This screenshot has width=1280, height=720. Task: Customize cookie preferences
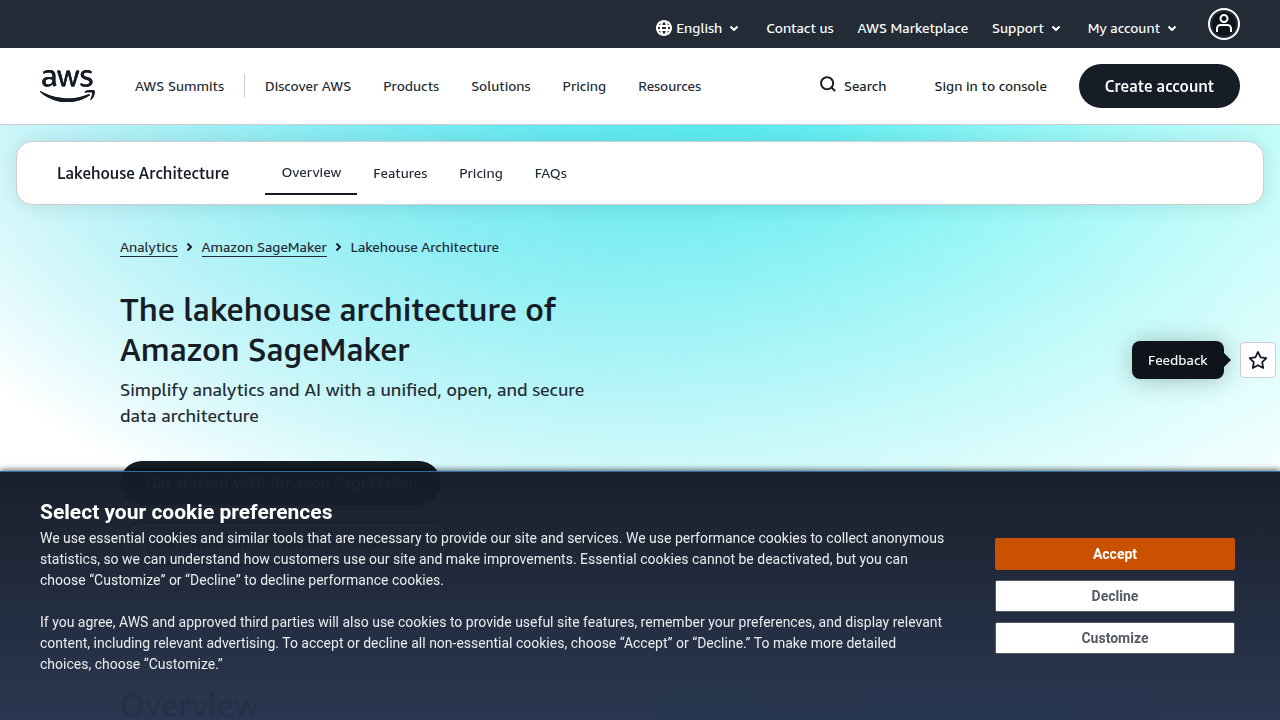pos(1115,638)
